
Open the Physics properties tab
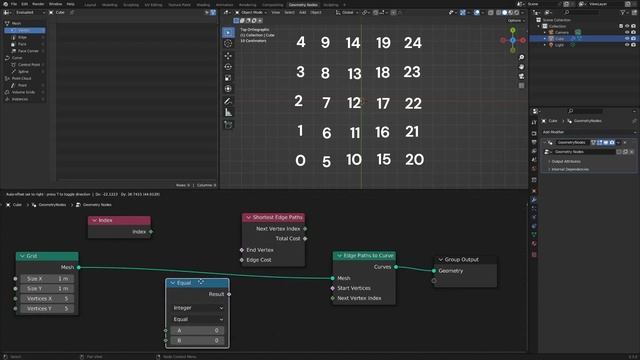tap(534, 217)
